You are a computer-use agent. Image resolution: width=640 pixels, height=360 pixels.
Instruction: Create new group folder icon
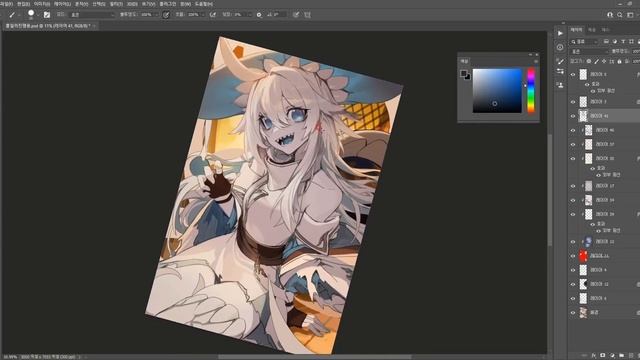pos(621,356)
